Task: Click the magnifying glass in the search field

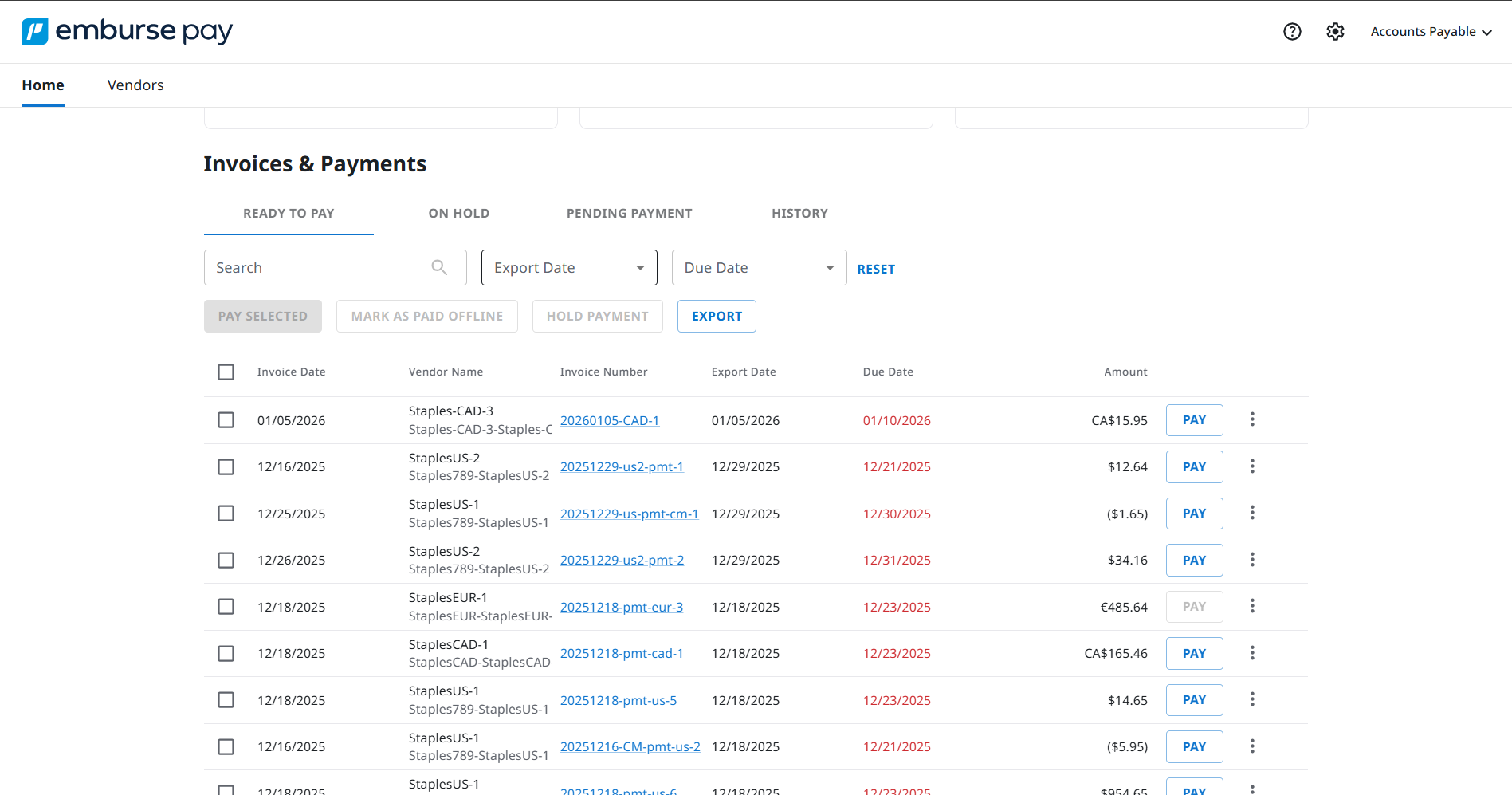Action: (x=439, y=267)
